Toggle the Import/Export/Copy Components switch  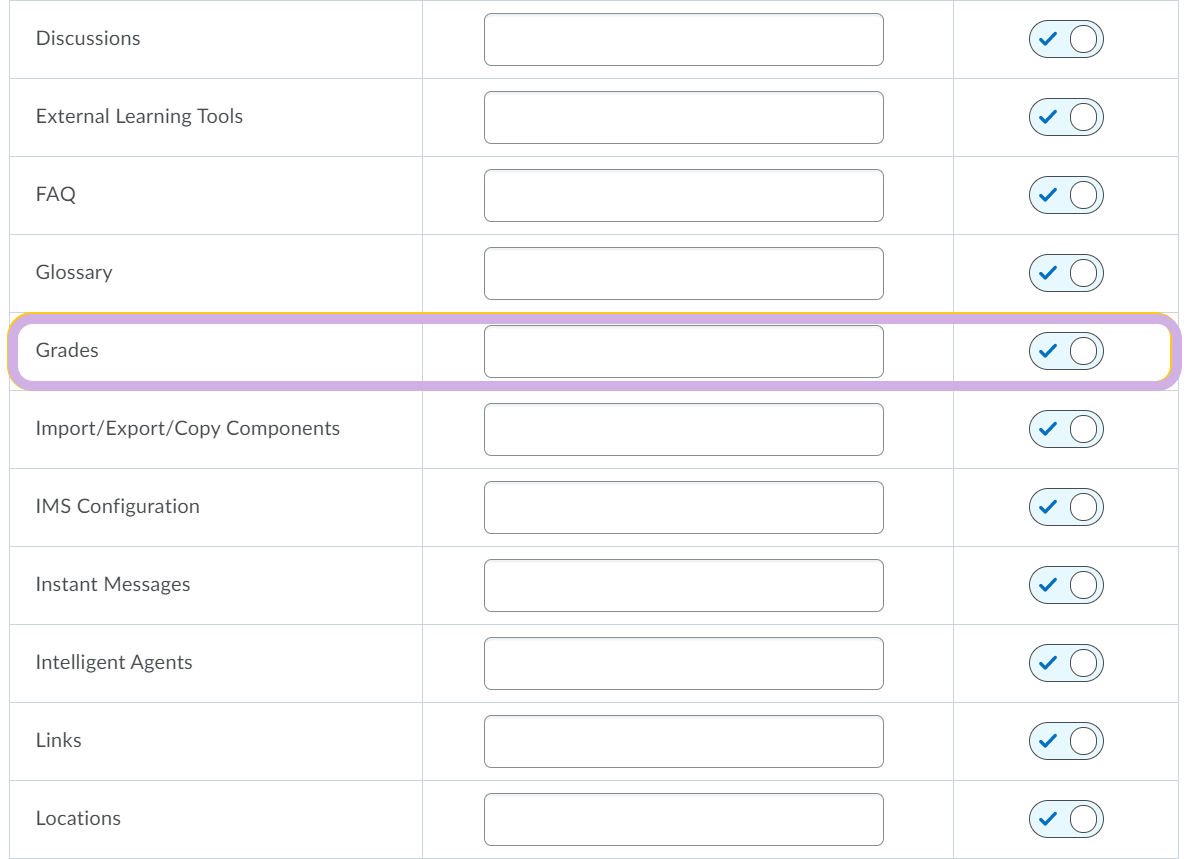tap(1065, 429)
